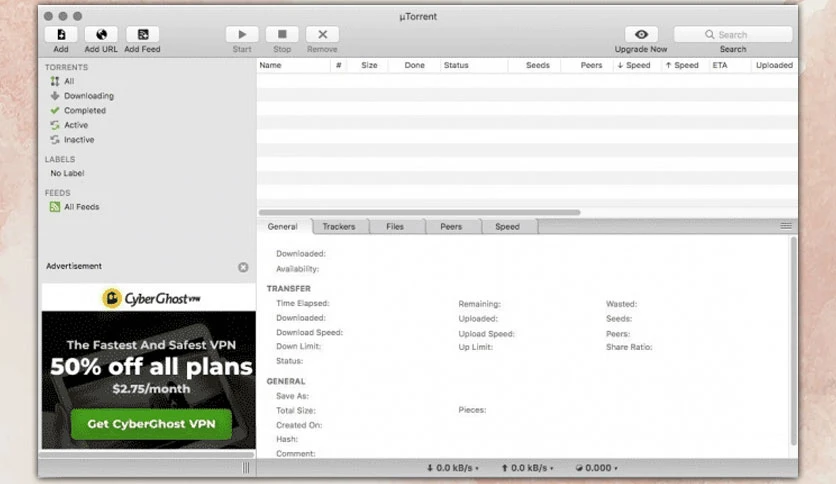Open Upgrade Now eye icon
836x484 pixels.
pyautogui.click(x=641, y=35)
